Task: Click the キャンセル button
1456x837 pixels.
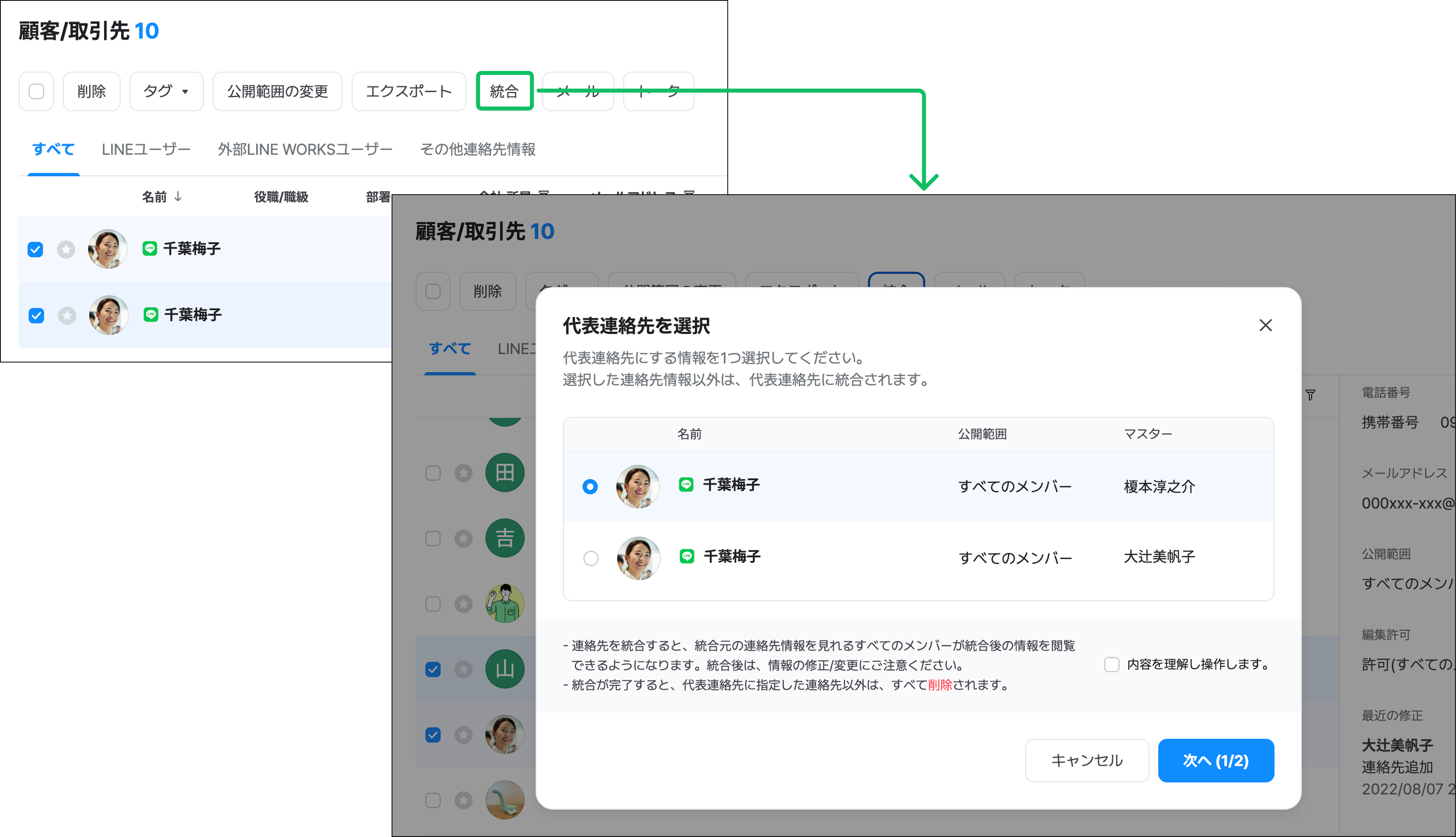Action: (1086, 760)
